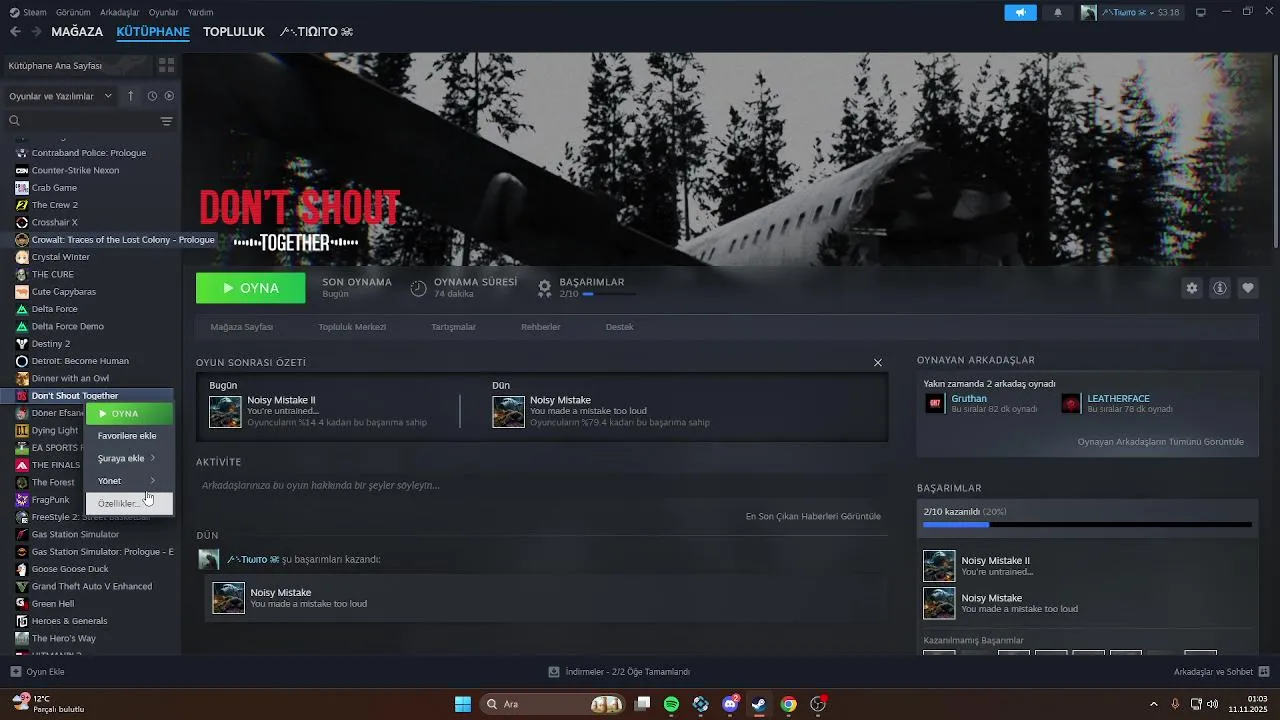Click Oynayan Arkadaşların Tümünü Görüntüle
This screenshot has width=1280, height=720.
tap(1161, 441)
